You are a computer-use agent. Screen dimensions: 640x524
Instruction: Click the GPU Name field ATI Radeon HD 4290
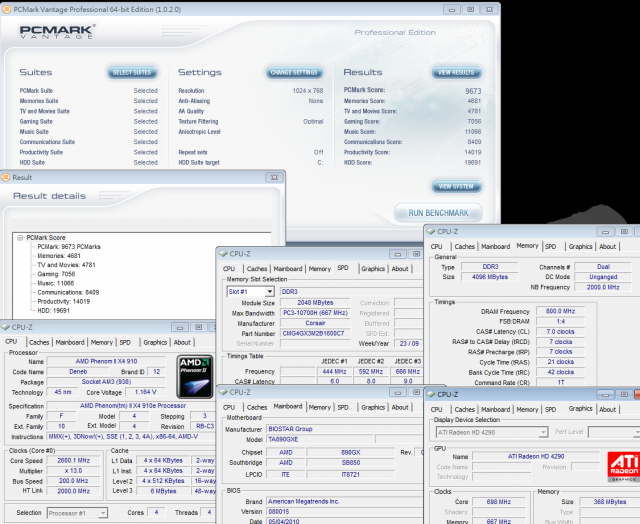coord(536,456)
